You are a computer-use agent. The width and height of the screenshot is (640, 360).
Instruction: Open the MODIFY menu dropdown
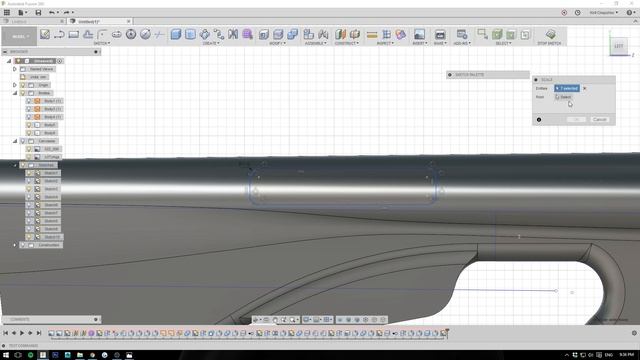(x=278, y=43)
